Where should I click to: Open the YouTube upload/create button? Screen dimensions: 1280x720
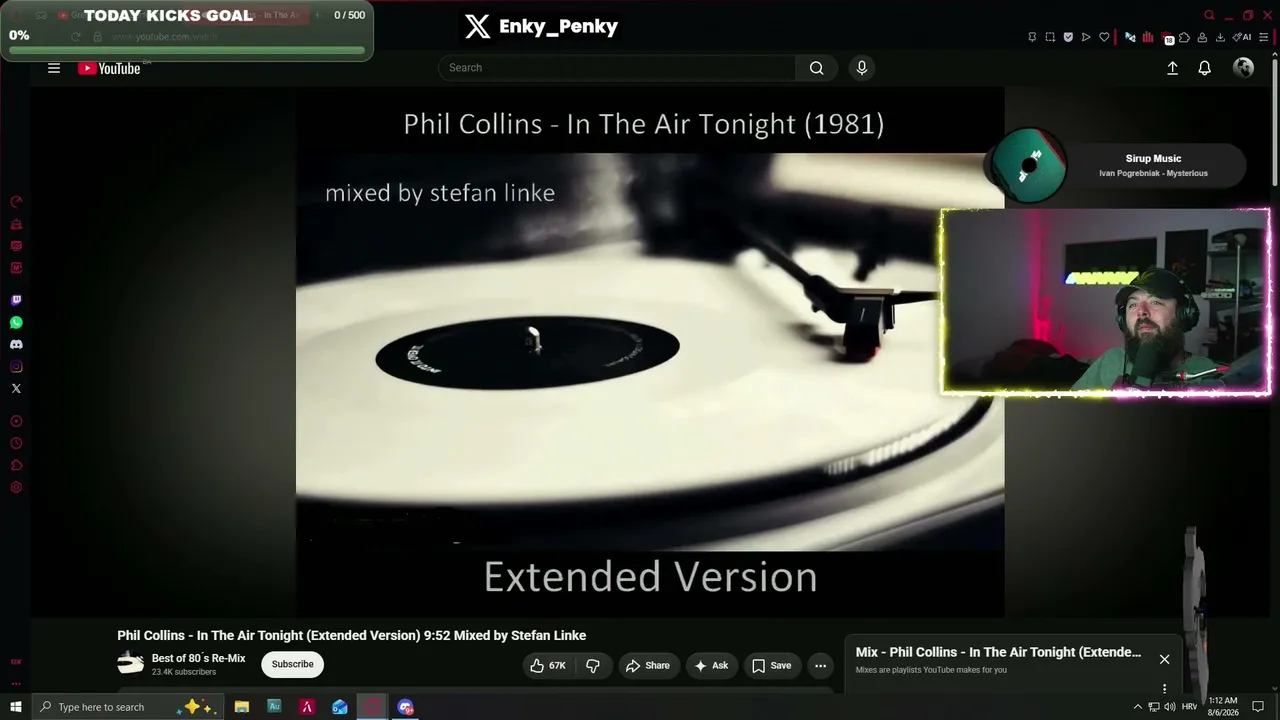click(1172, 68)
